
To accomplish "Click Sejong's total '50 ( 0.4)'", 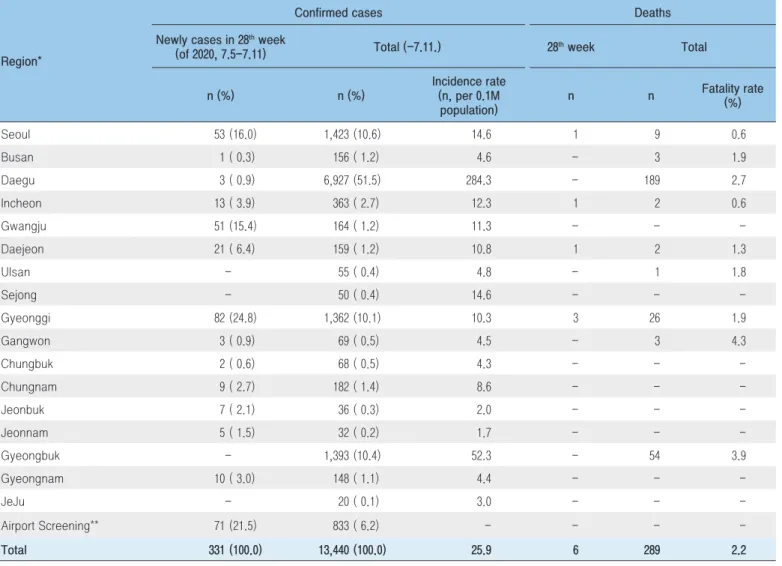I will pos(358,295).
